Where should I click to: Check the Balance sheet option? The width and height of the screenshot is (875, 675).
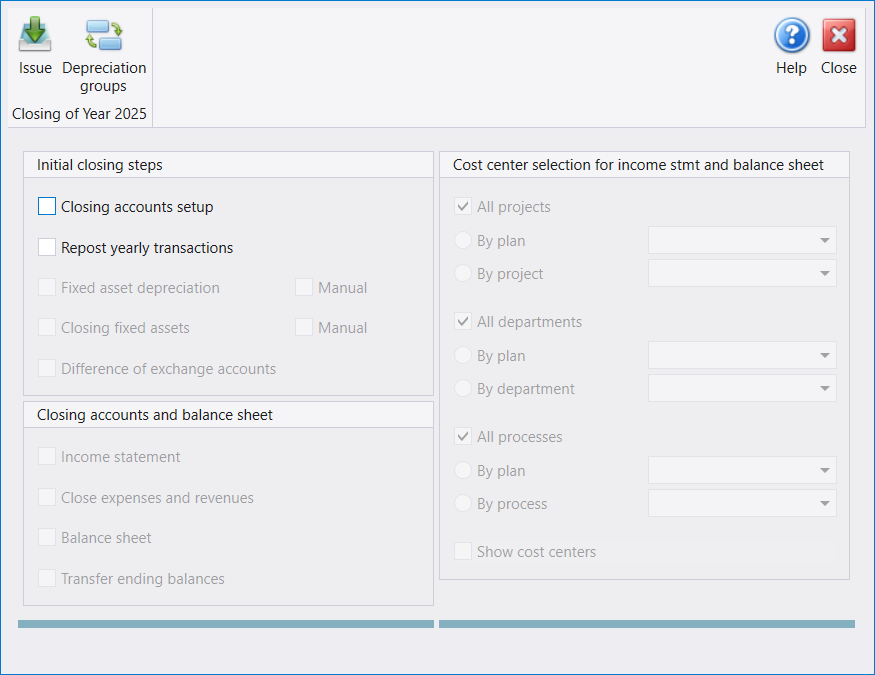pos(47,538)
